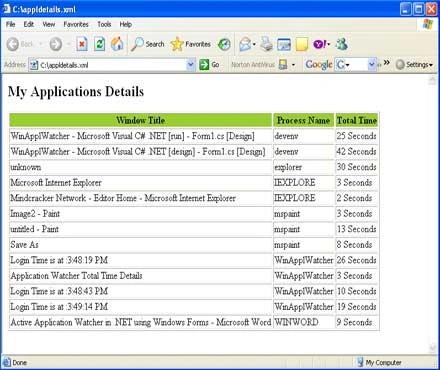Click the 'Microsoft Internet Explorer' title cell

coord(141,183)
